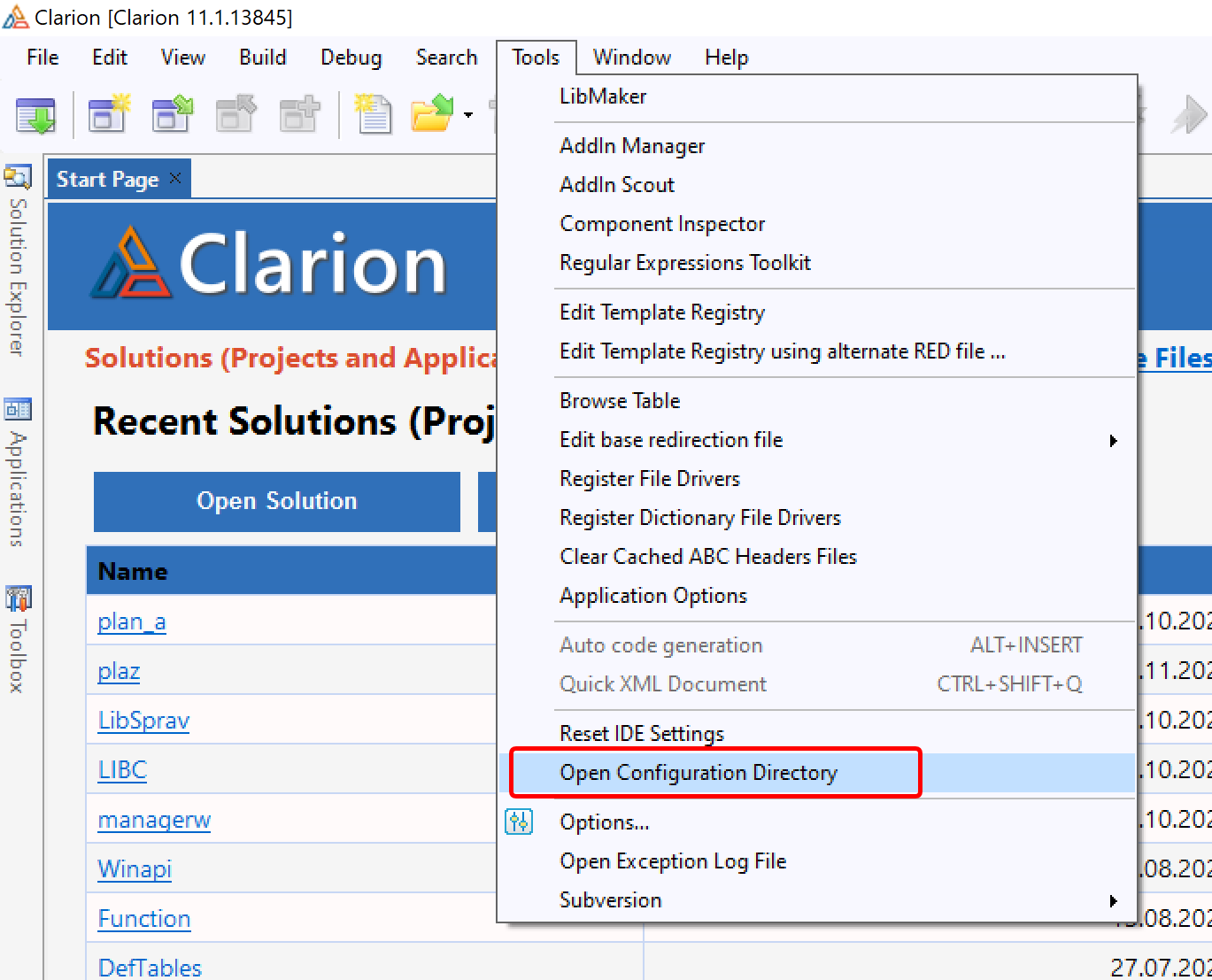Close the Start Page tab
1212x980 pixels.
(x=175, y=178)
